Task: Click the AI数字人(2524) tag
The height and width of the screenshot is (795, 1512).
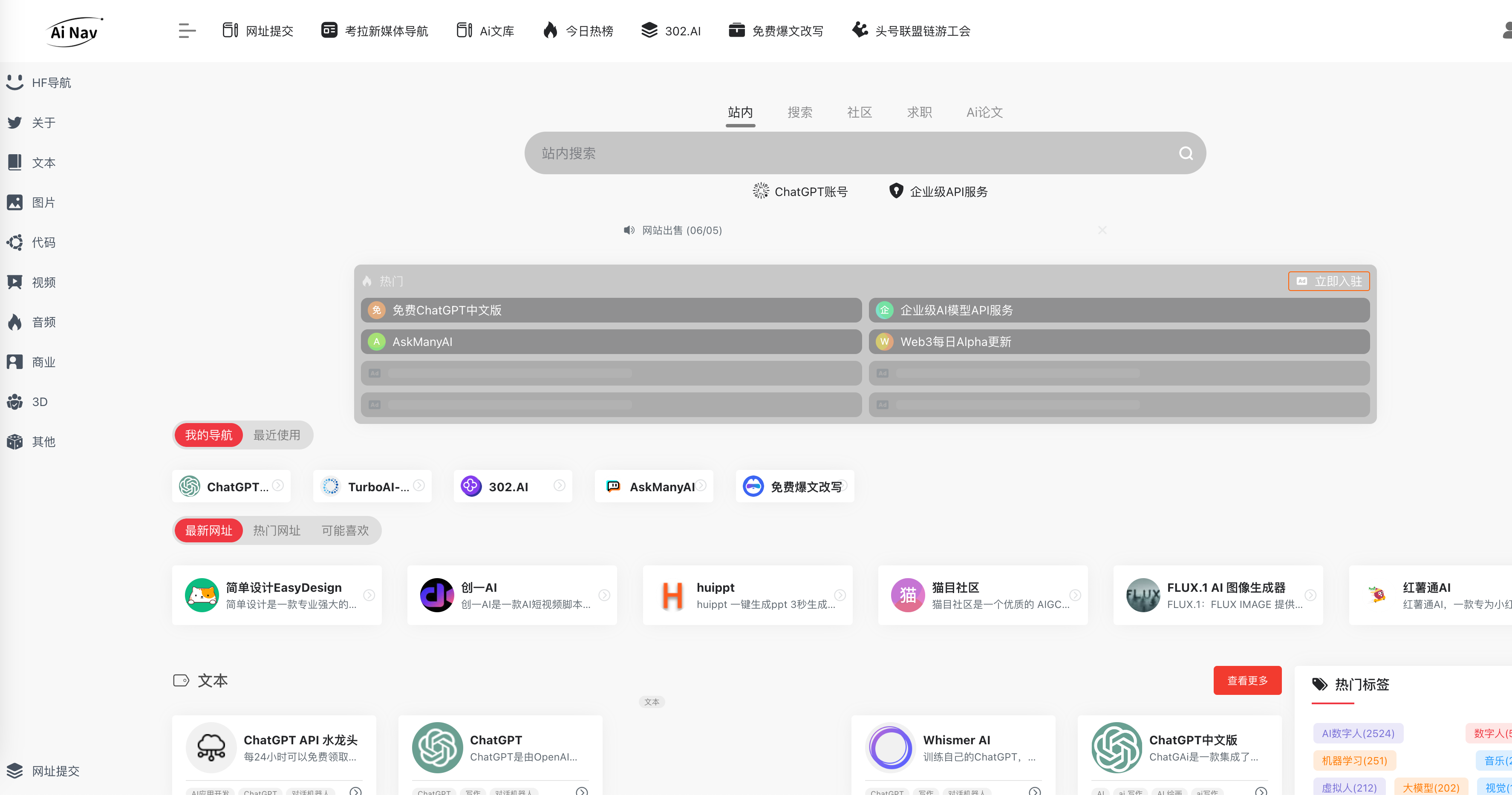Action: click(x=1358, y=733)
